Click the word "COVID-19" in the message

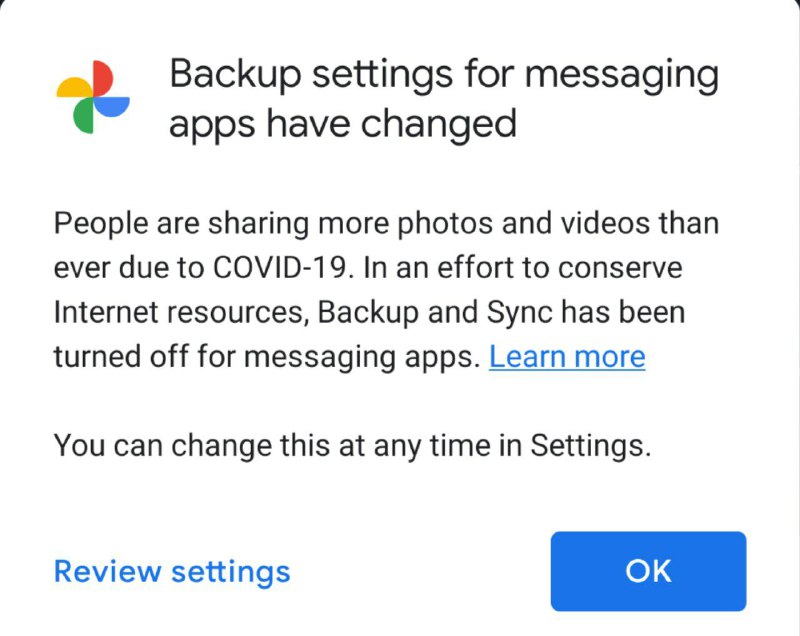(x=278, y=269)
